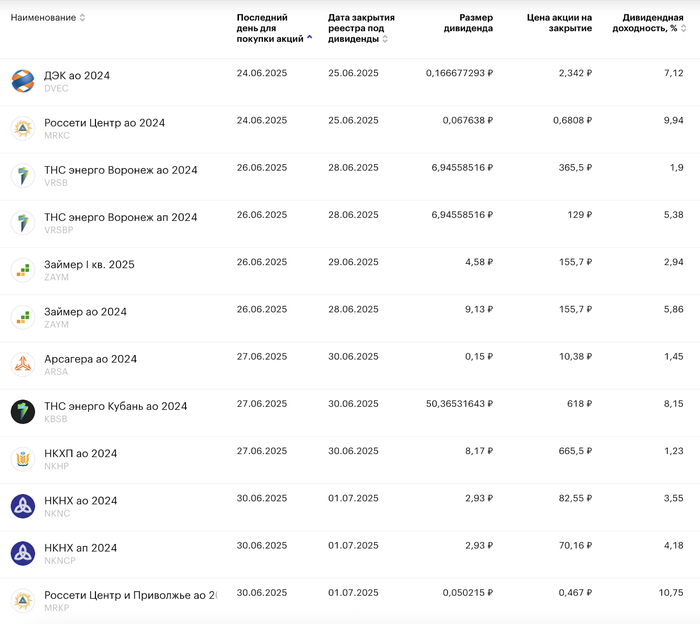Toggle sort arrows for Дата закрытия реестра

[385, 39]
